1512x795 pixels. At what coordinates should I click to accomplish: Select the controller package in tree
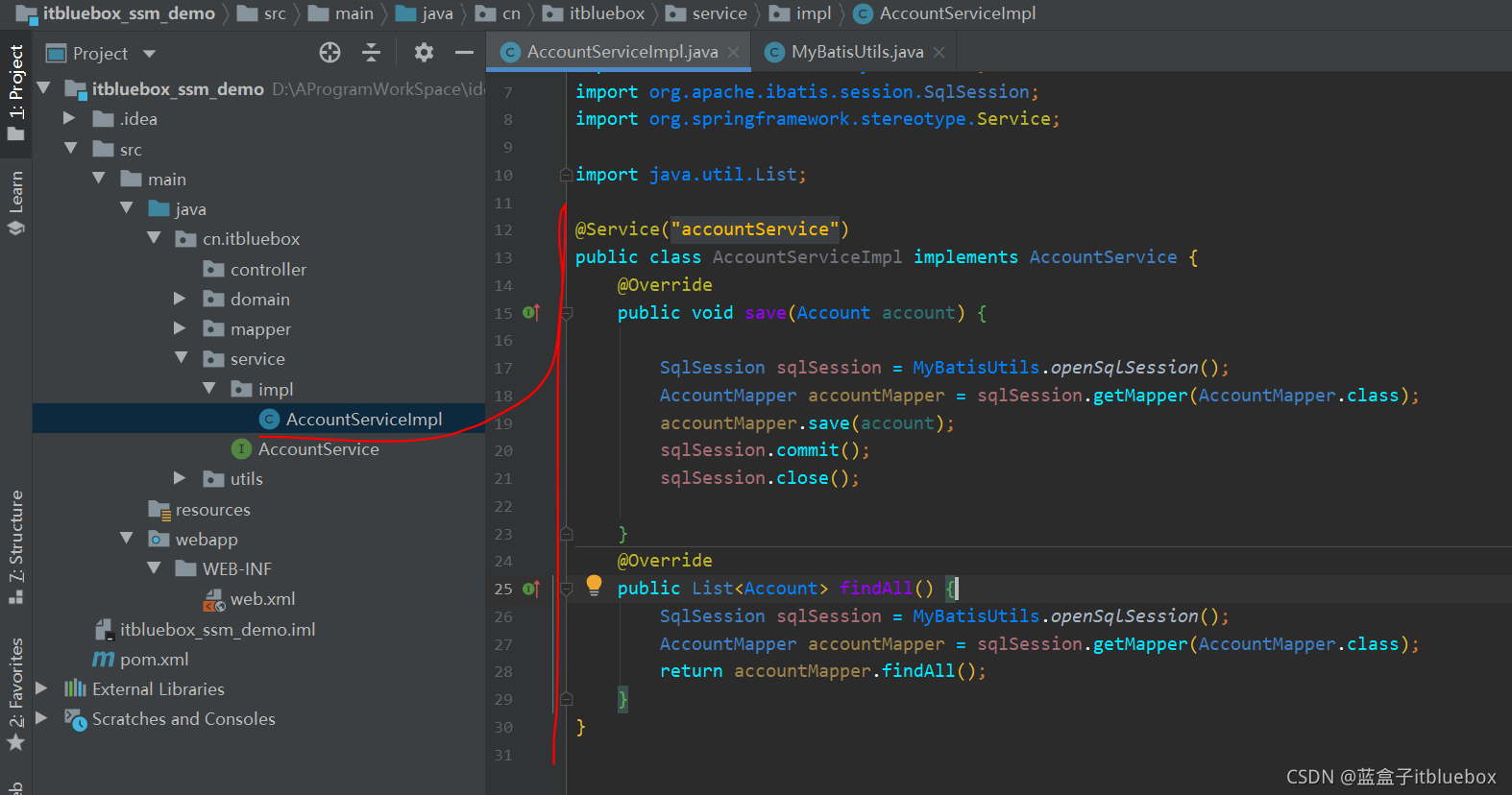(x=268, y=270)
